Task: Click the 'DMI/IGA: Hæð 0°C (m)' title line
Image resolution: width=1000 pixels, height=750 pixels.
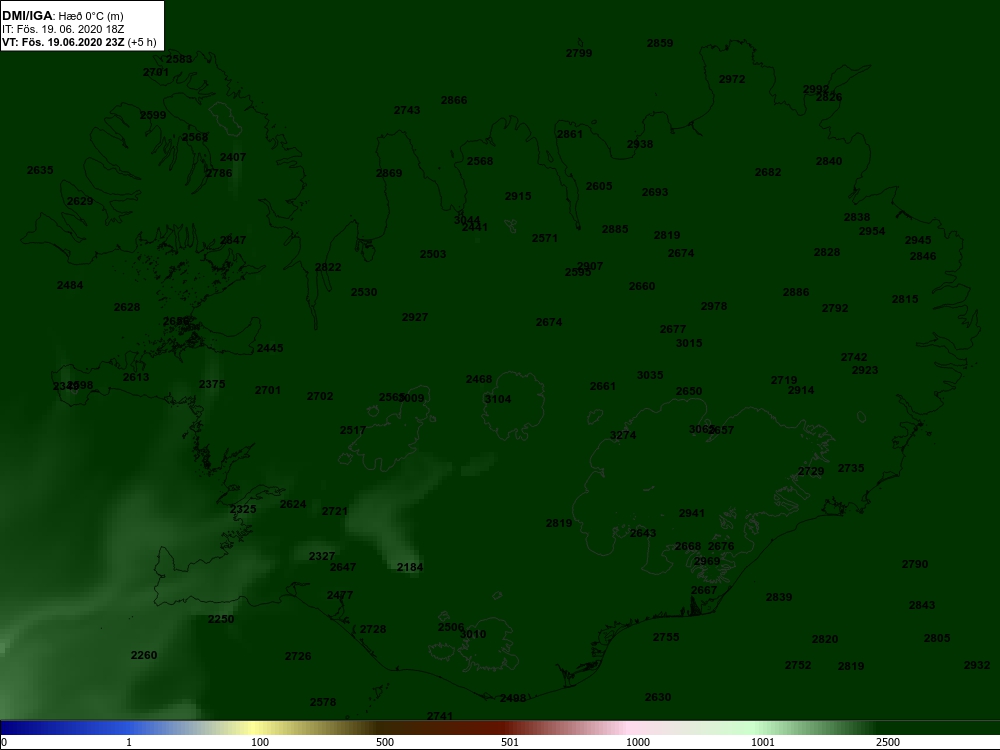Action: (63, 16)
